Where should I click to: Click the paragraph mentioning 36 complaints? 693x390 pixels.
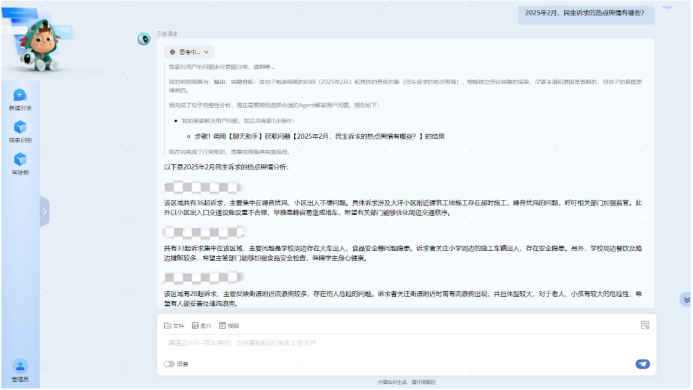point(403,208)
